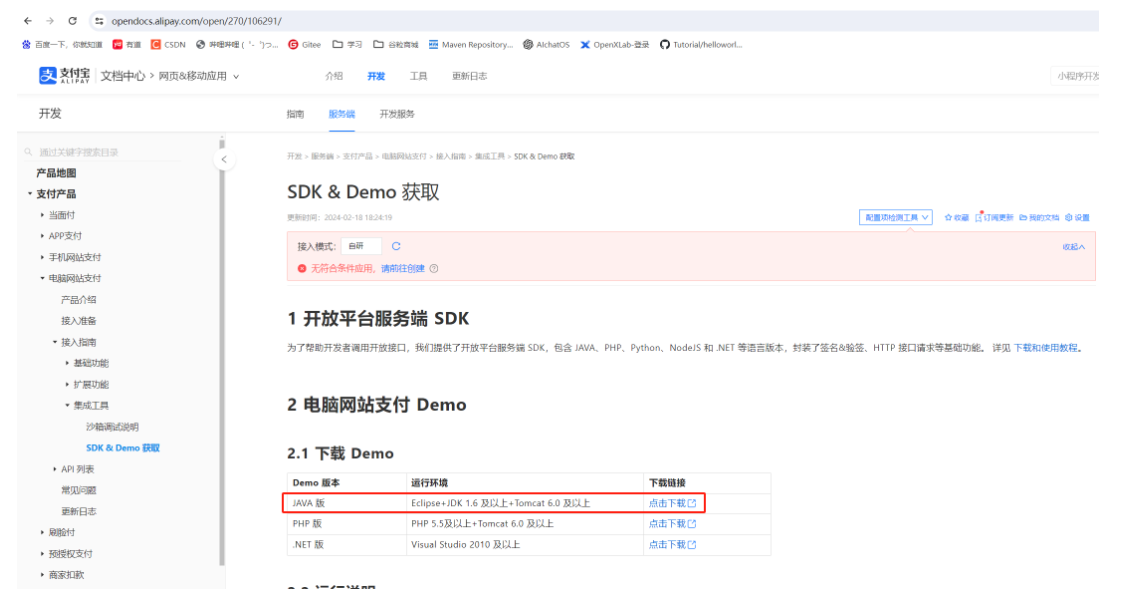Collapse the sidebar with the left chevron
Image resolution: width=1122 pixels, height=597 pixels.
224,160
